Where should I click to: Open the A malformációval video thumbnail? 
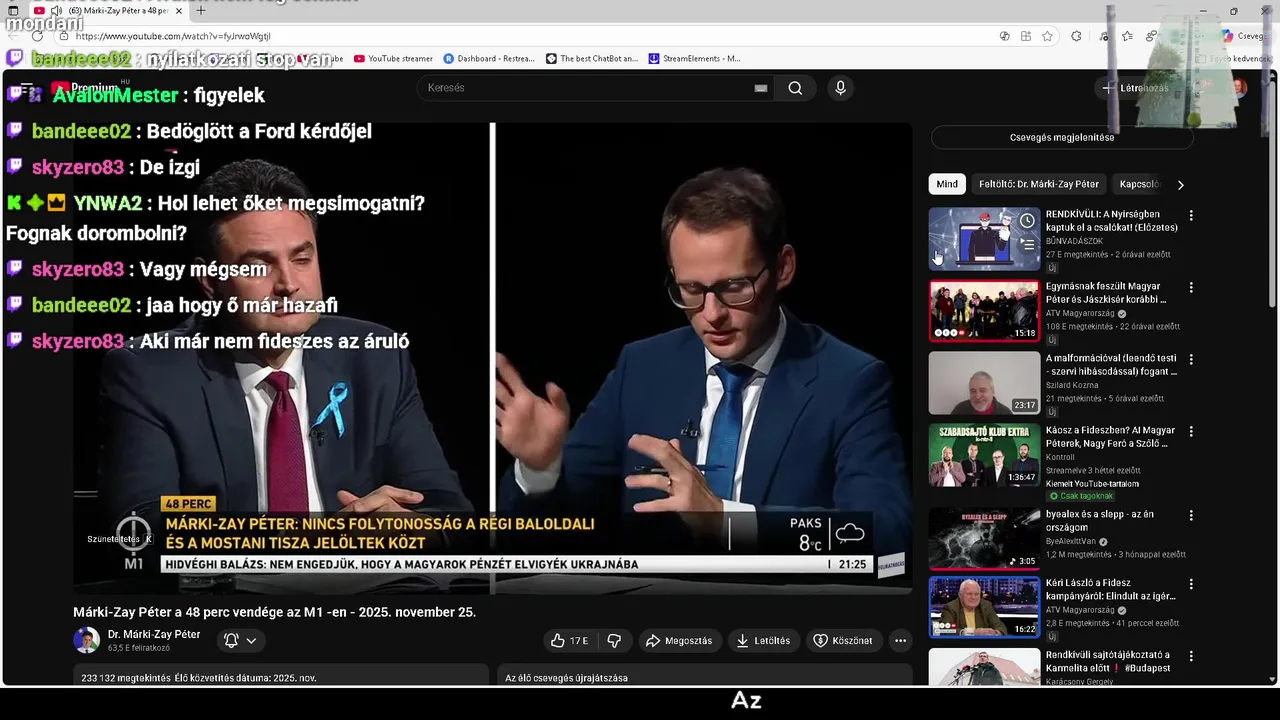(x=984, y=383)
